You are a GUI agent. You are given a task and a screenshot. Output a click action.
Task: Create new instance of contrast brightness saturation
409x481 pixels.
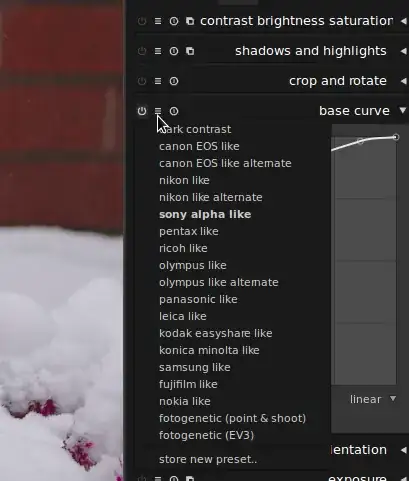coord(190,21)
